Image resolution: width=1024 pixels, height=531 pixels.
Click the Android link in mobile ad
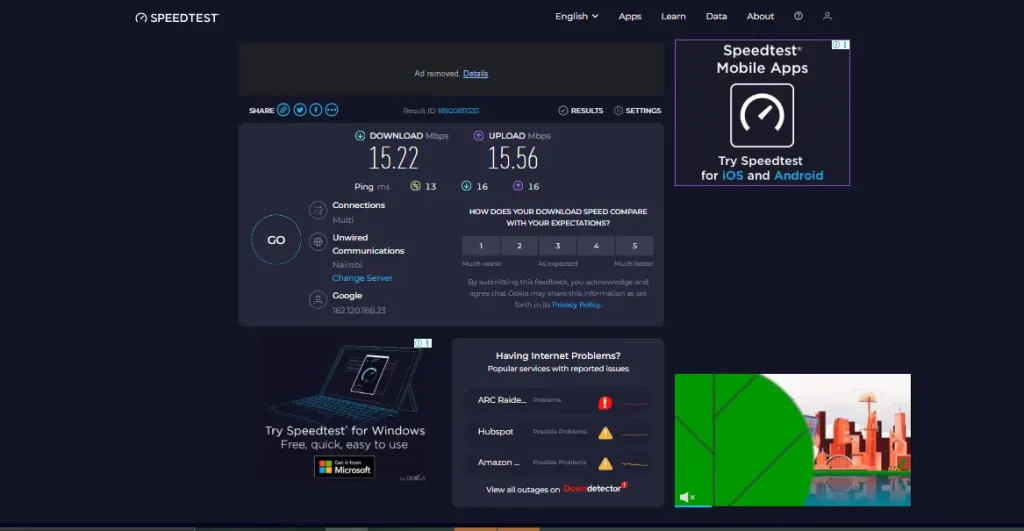coord(798,176)
